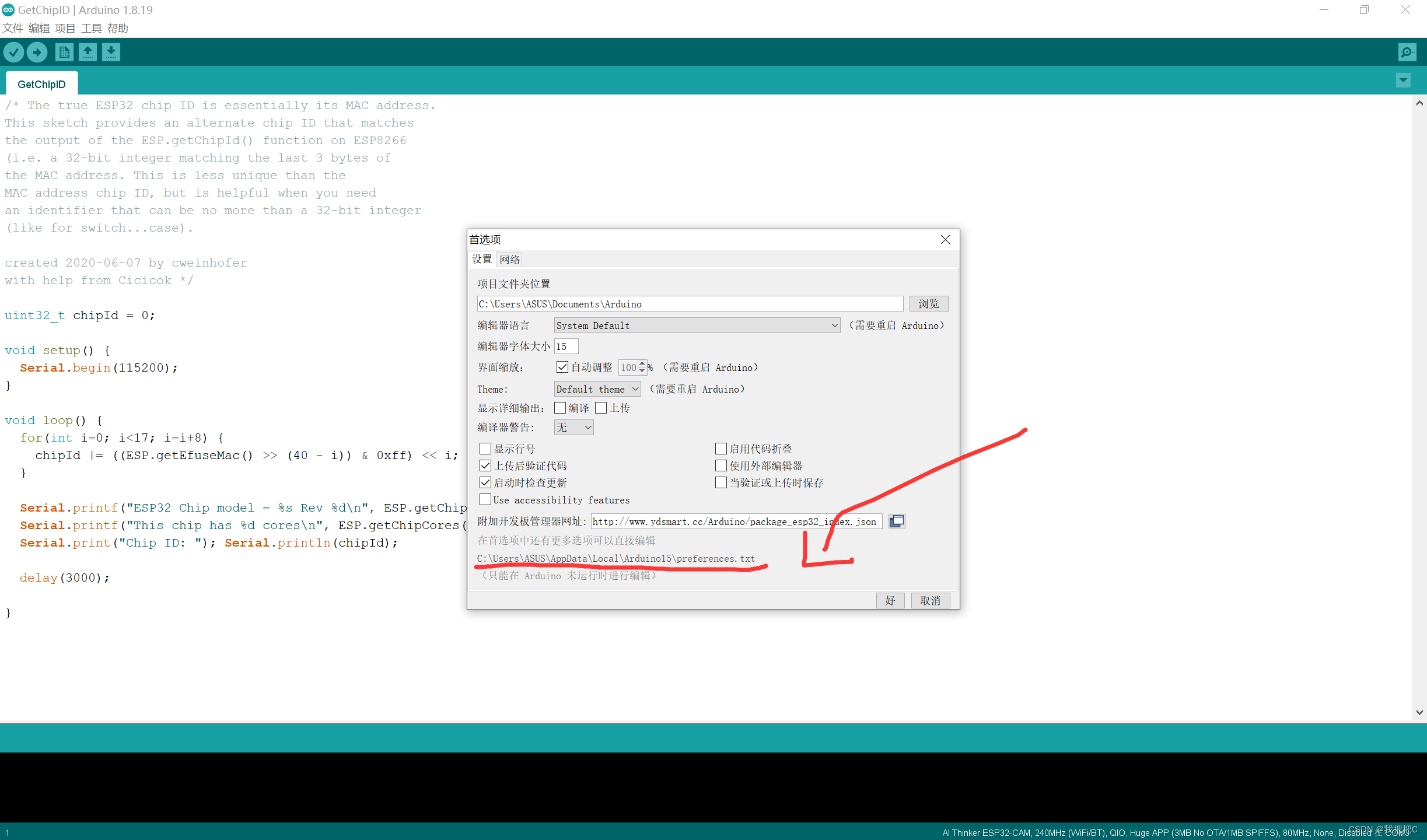Click the Open Sketch toolbar icon
Image resolution: width=1427 pixels, height=840 pixels.
pyautogui.click(x=89, y=52)
